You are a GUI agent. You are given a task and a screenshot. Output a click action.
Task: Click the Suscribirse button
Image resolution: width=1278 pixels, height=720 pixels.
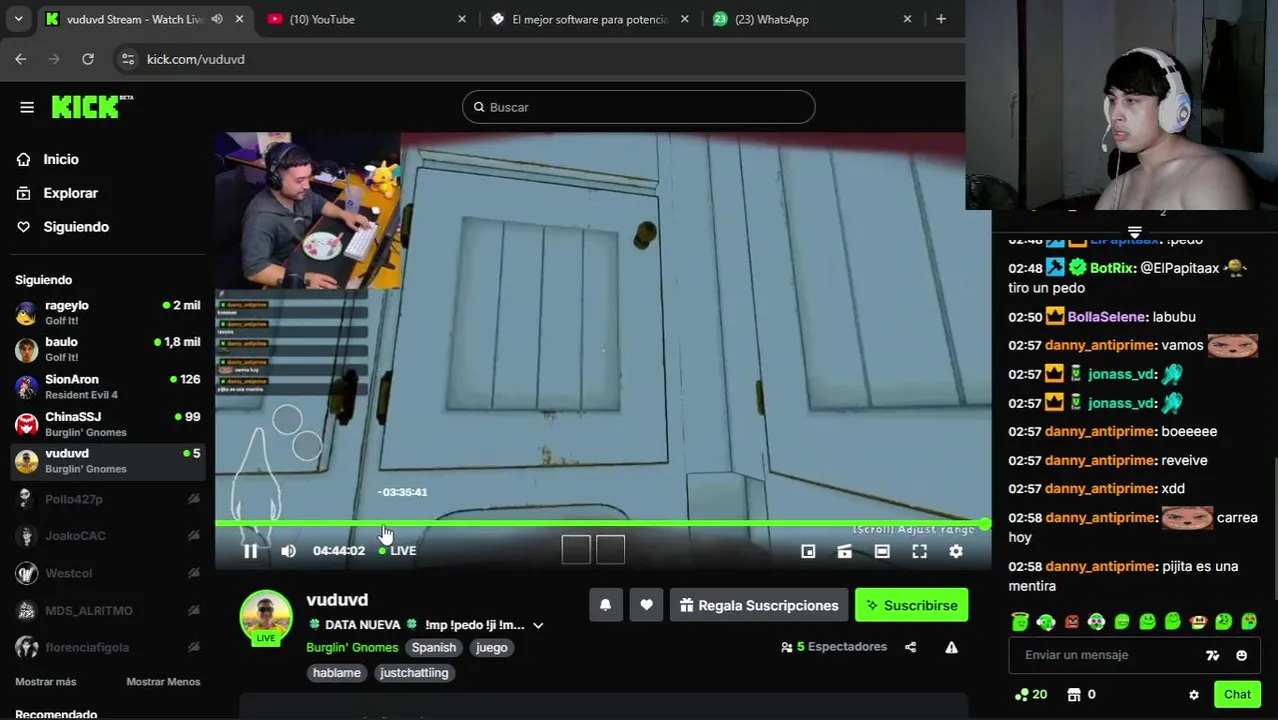tap(911, 605)
